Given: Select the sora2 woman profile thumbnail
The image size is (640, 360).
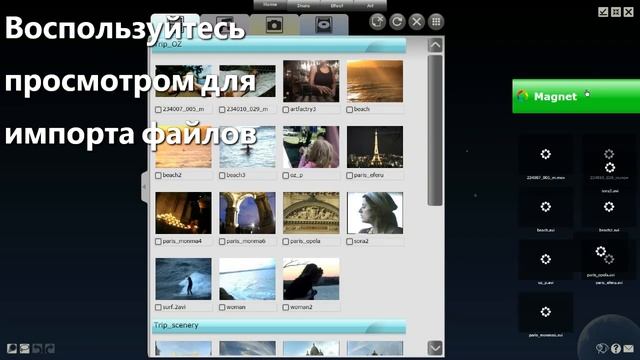Looking at the screenshot, I should coord(375,213).
